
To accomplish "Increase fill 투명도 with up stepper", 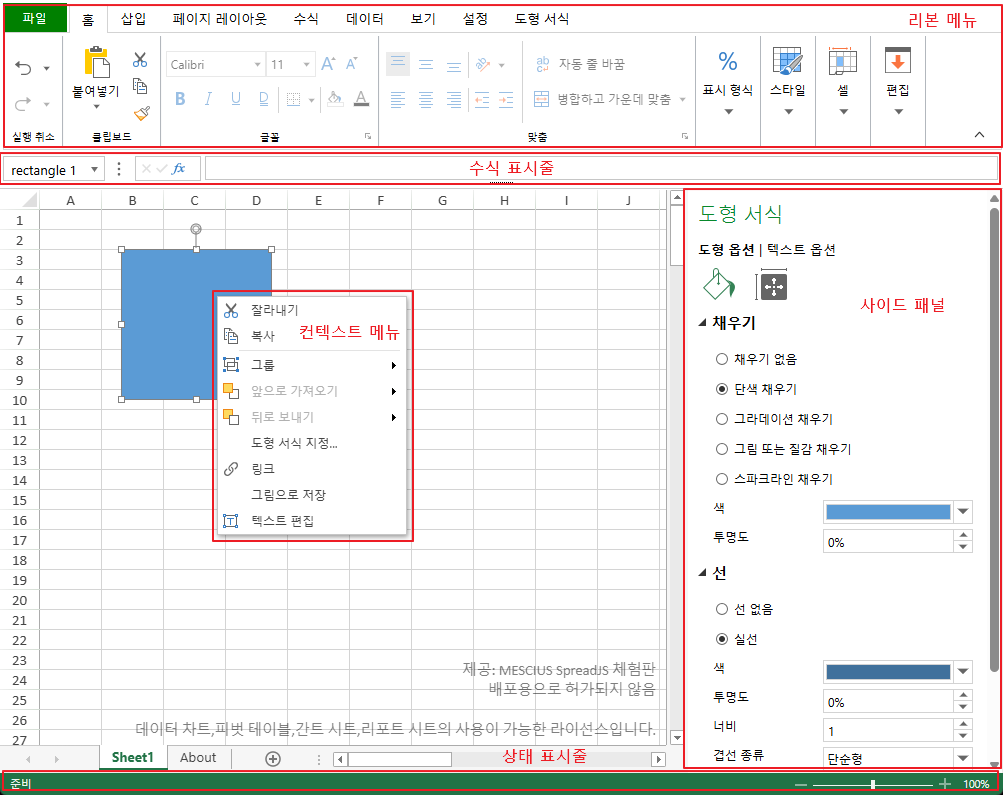I will (x=963, y=535).
